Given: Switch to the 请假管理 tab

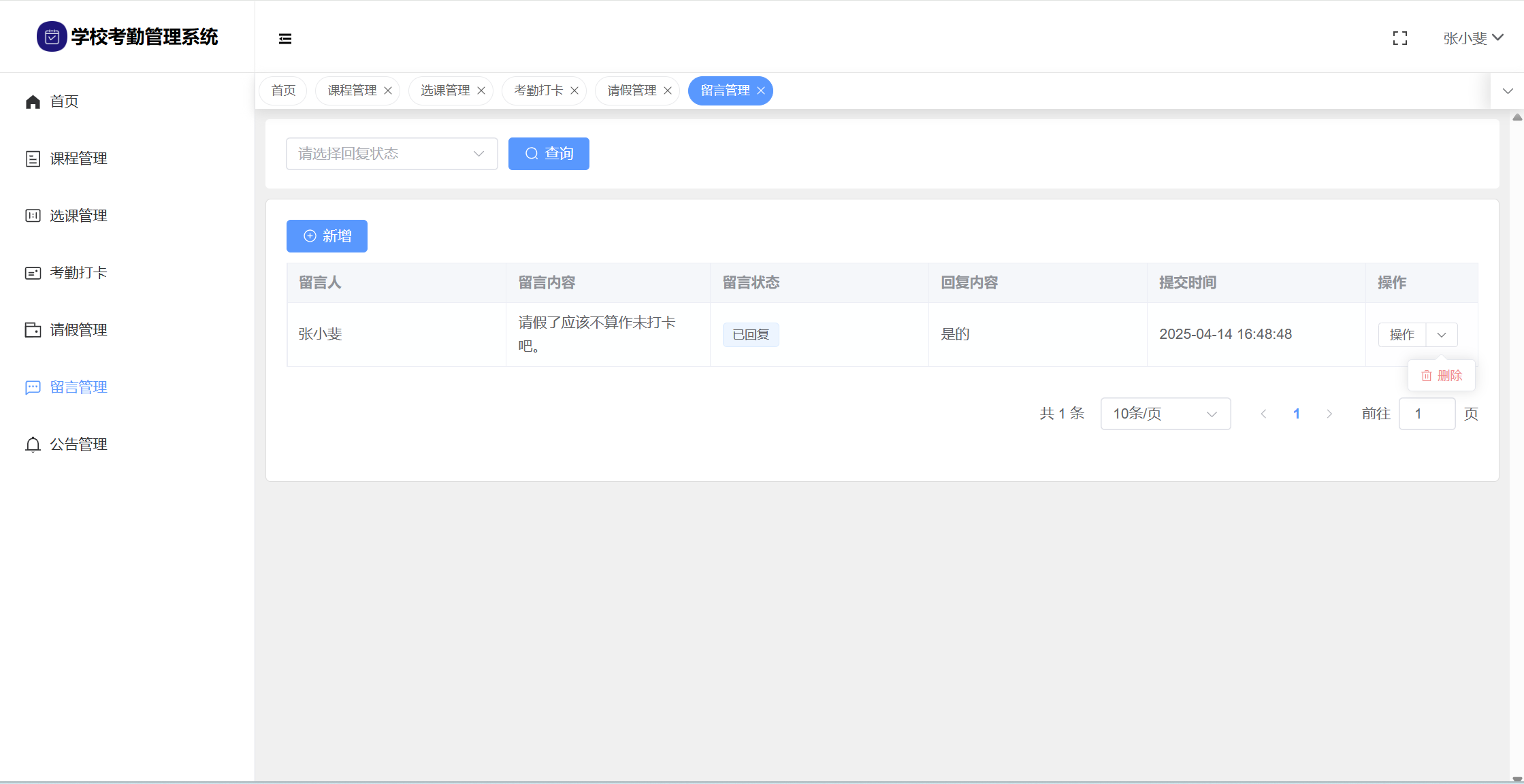Looking at the screenshot, I should (x=631, y=91).
